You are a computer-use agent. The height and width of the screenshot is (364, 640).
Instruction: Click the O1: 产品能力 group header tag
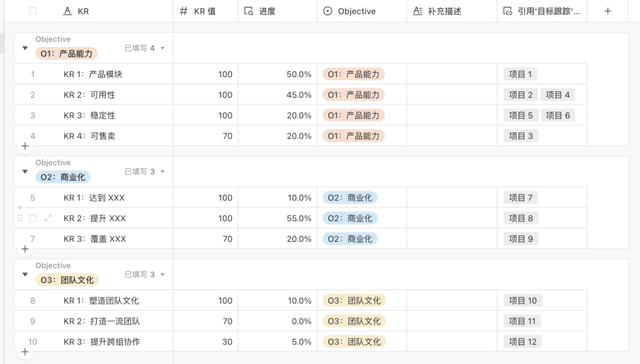click(66, 53)
